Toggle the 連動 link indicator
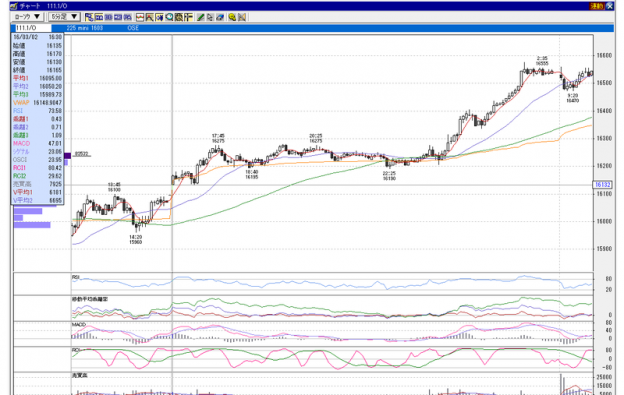624x395 pixels. pos(597,6)
